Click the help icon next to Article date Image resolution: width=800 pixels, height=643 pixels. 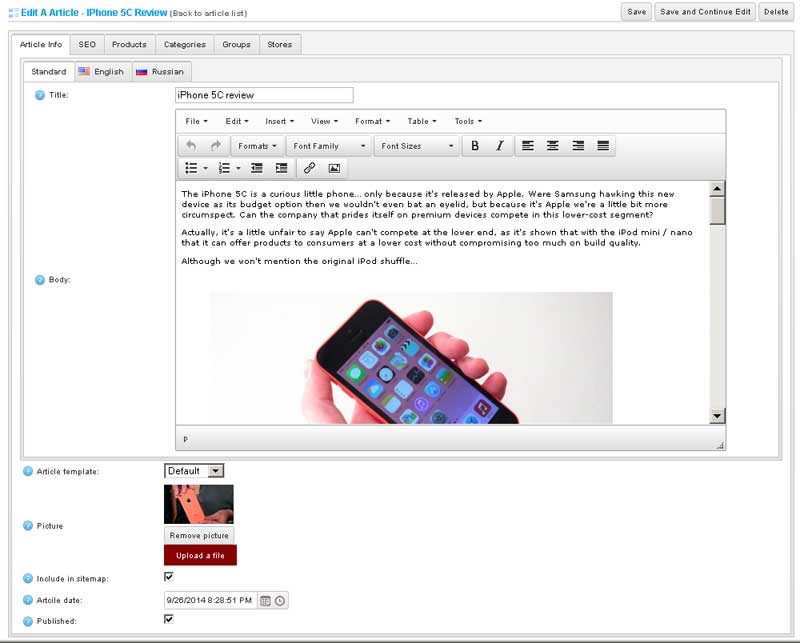pyautogui.click(x=28, y=600)
